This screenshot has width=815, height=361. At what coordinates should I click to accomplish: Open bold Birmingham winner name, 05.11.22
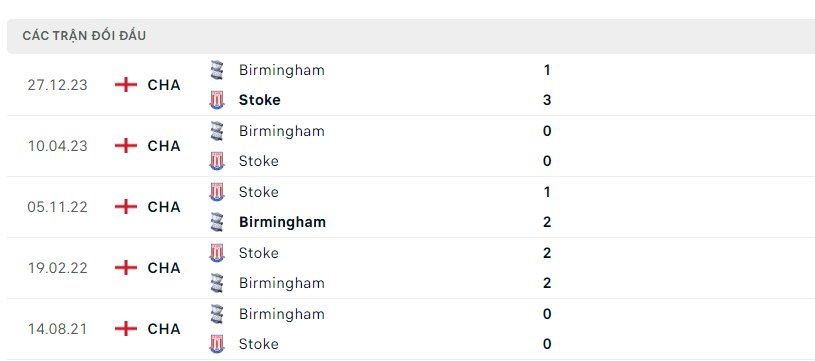tap(282, 222)
